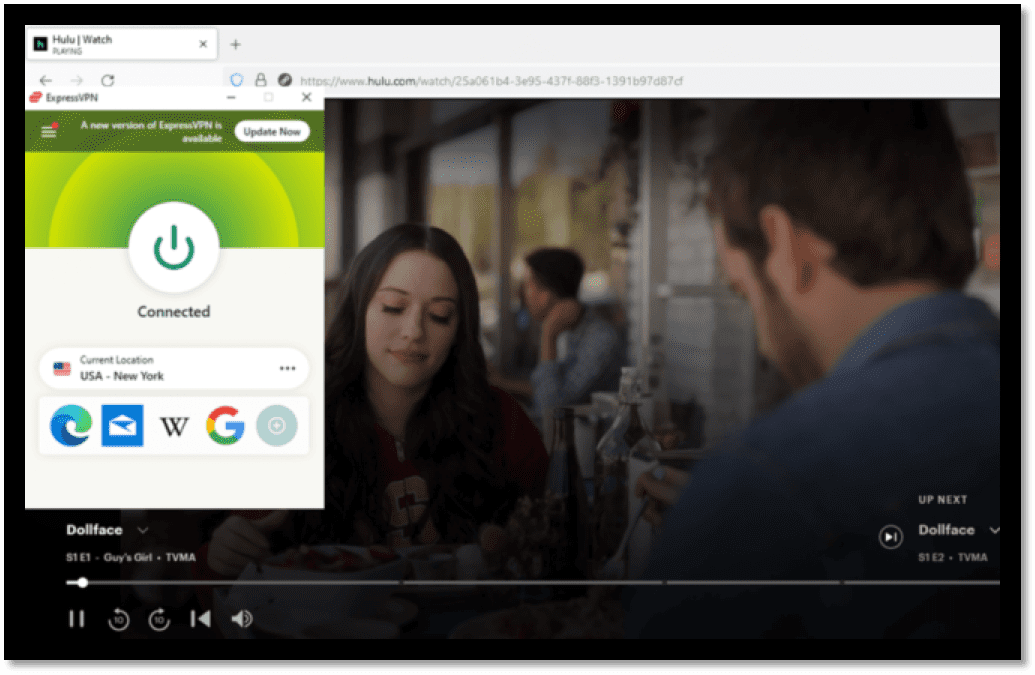Click the ExpressVPN power button to disconnect
This screenshot has height=675, width=1035.
(174, 247)
